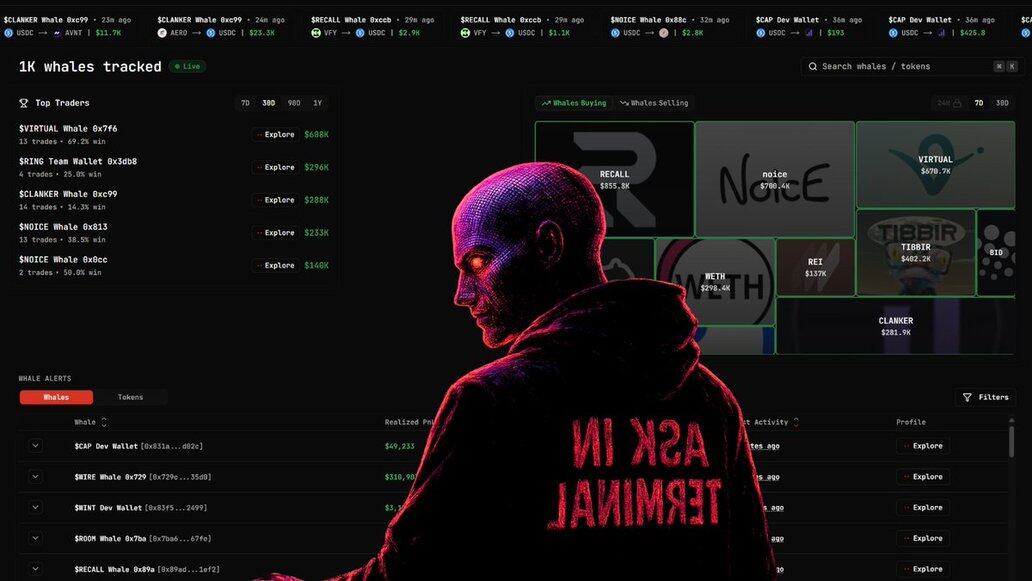Expand the $ROOM Whale 0x7ba row
1032x581 pixels.
pyautogui.click(x=36, y=539)
